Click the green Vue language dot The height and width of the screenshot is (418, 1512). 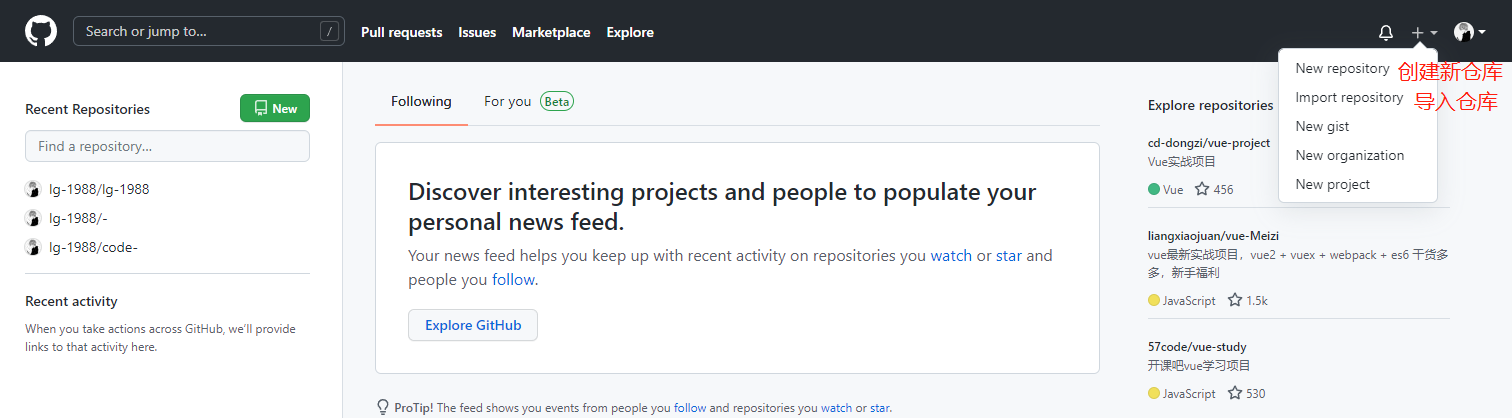pyautogui.click(x=1154, y=189)
